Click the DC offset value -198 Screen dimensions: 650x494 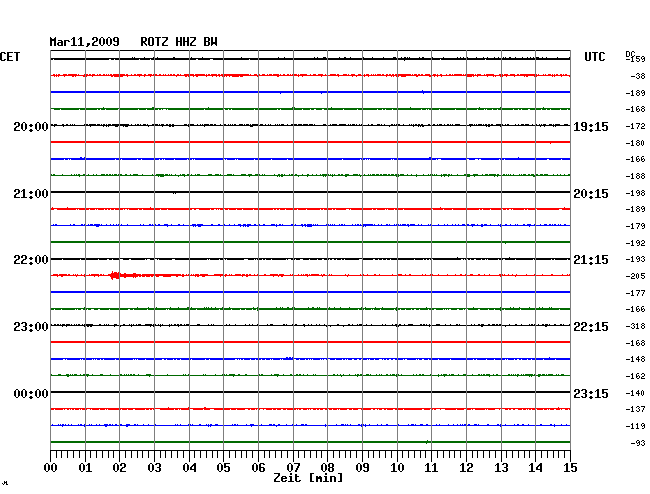635,193
